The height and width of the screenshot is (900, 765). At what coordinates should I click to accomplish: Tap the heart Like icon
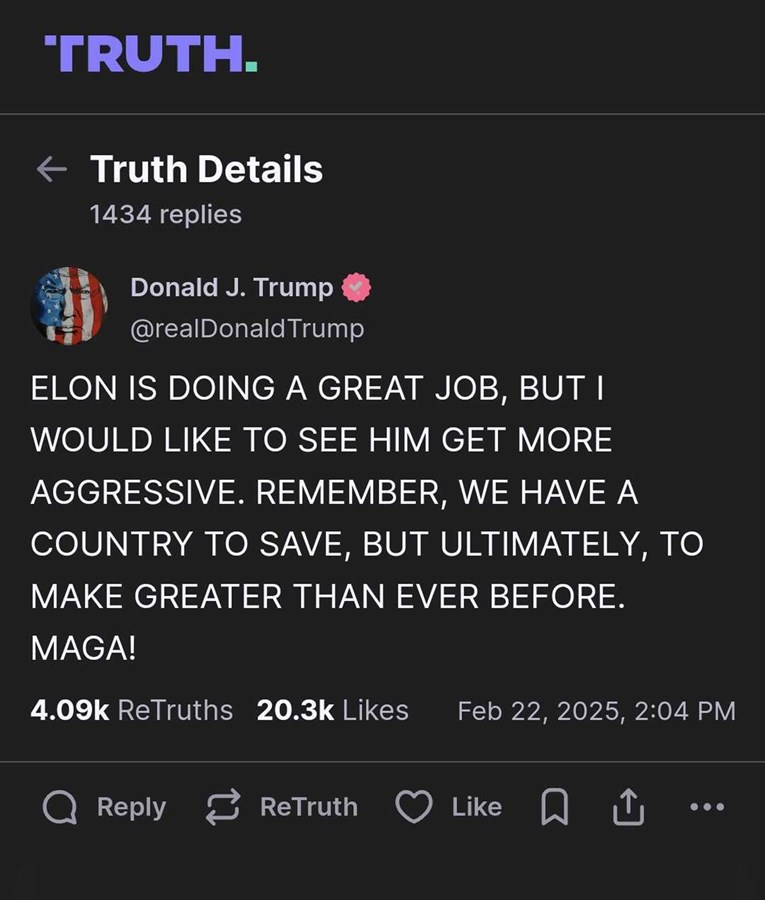pos(414,808)
